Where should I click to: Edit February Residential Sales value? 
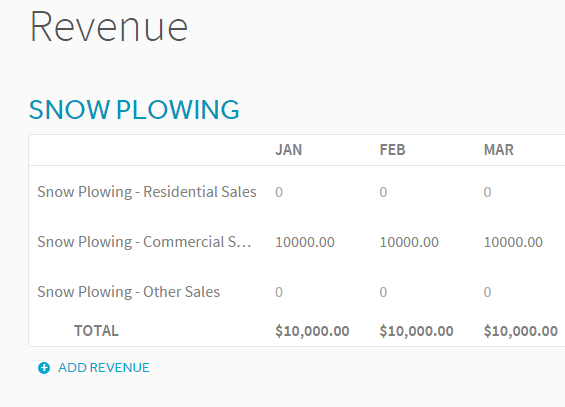383,192
